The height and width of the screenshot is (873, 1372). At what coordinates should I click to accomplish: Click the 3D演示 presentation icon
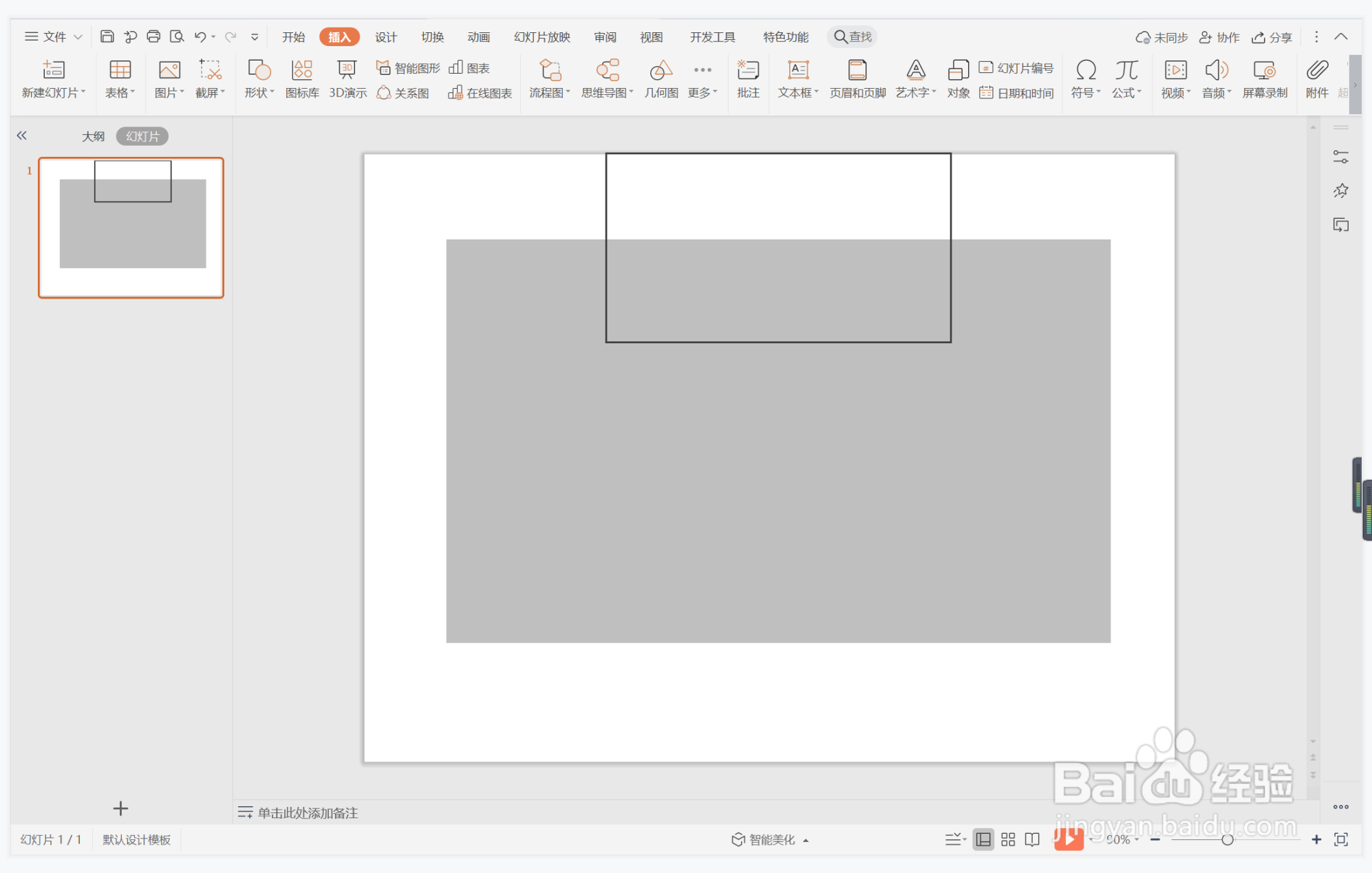[x=347, y=78]
